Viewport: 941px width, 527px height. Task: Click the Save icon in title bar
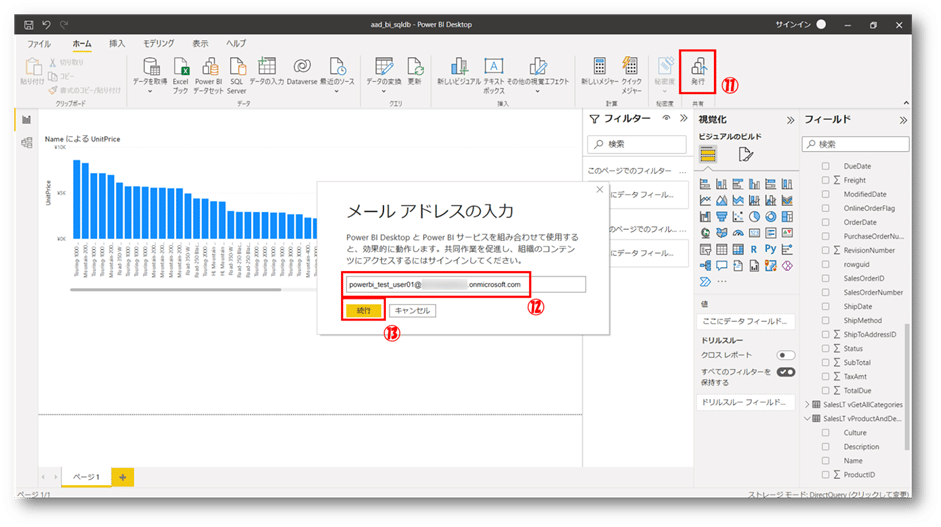pos(28,25)
